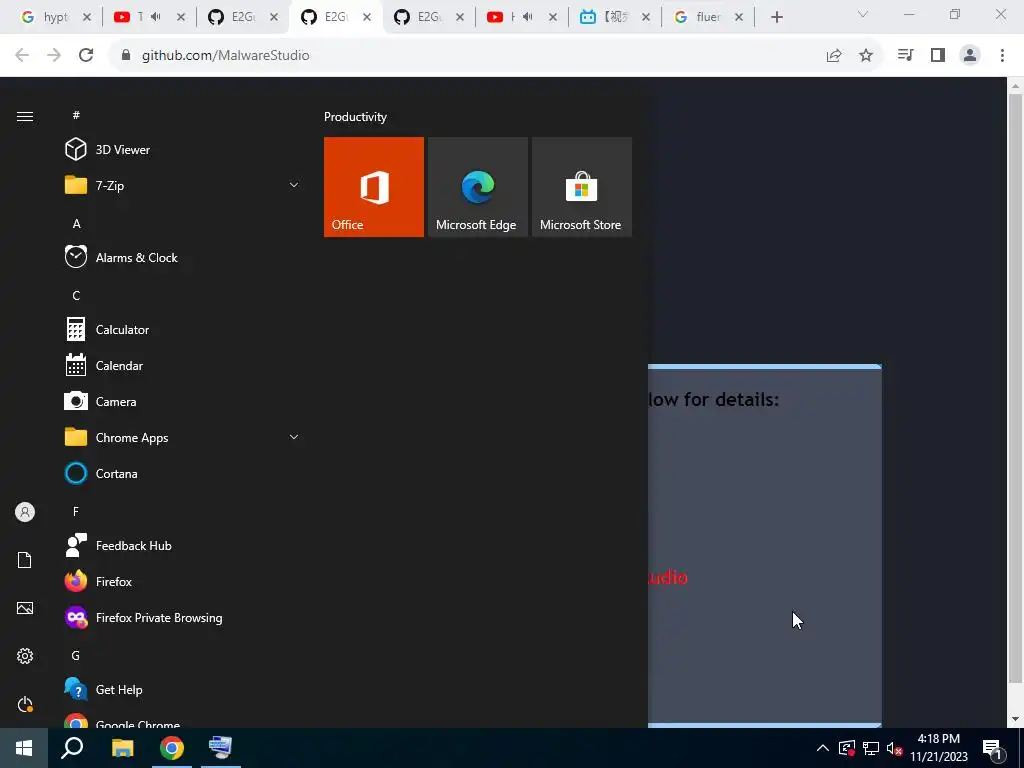Viewport: 1024px width, 768px height.
Task: Open File Explorer from the taskbar
Action: click(122, 748)
